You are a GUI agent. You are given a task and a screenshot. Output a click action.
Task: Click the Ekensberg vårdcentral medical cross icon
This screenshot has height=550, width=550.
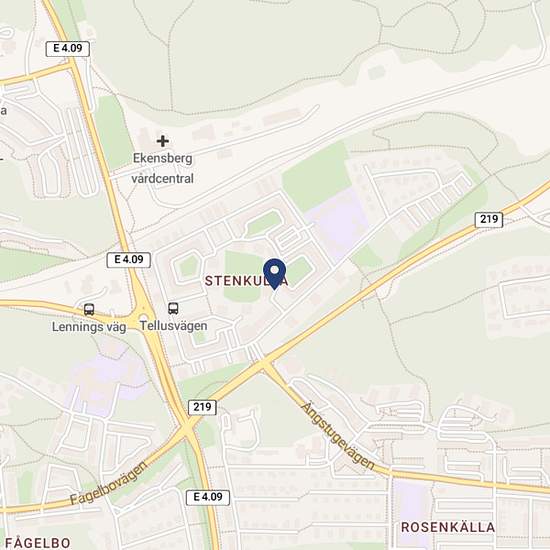tap(162, 141)
